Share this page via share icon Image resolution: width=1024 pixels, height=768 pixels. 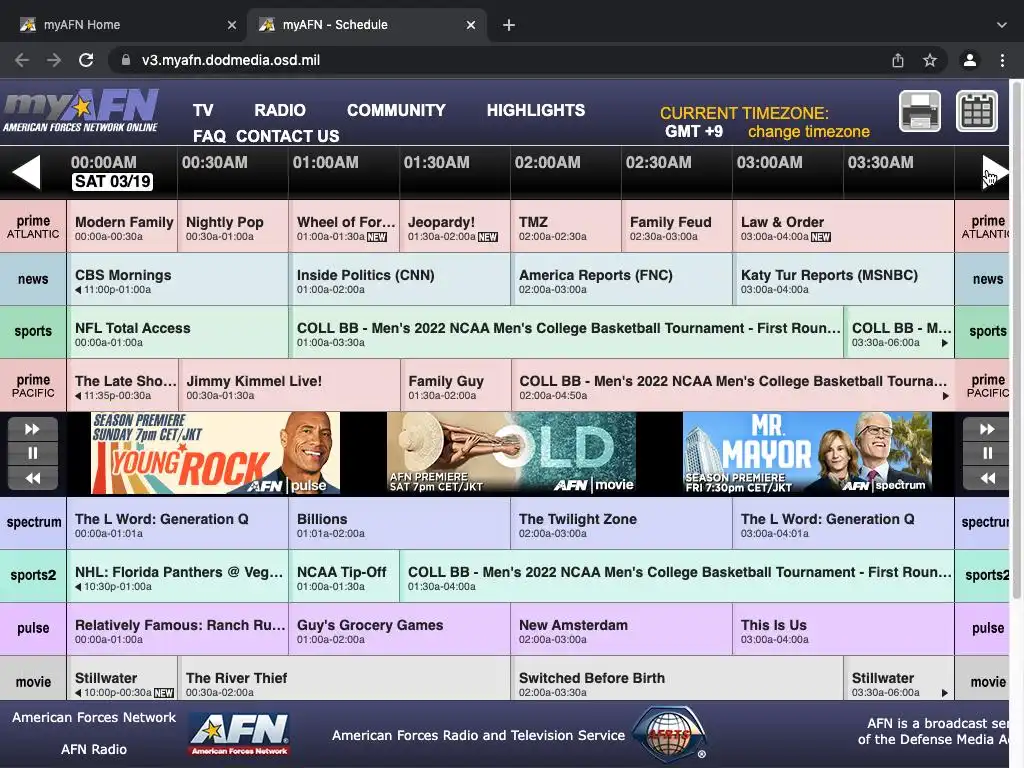tap(898, 60)
